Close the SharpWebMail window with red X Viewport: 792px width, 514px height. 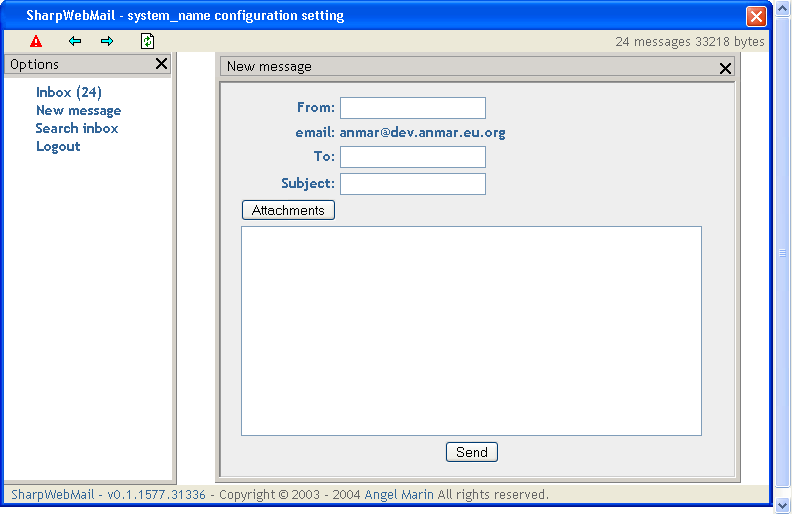(756, 16)
